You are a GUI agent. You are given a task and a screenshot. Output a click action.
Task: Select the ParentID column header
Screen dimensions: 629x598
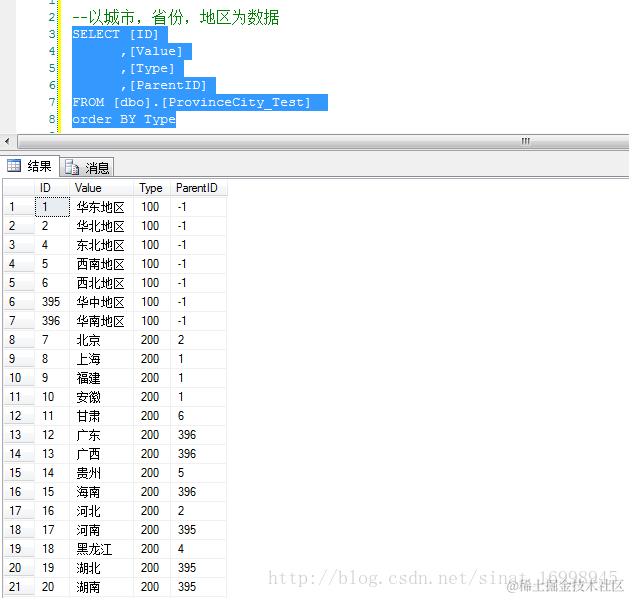[x=199, y=188]
